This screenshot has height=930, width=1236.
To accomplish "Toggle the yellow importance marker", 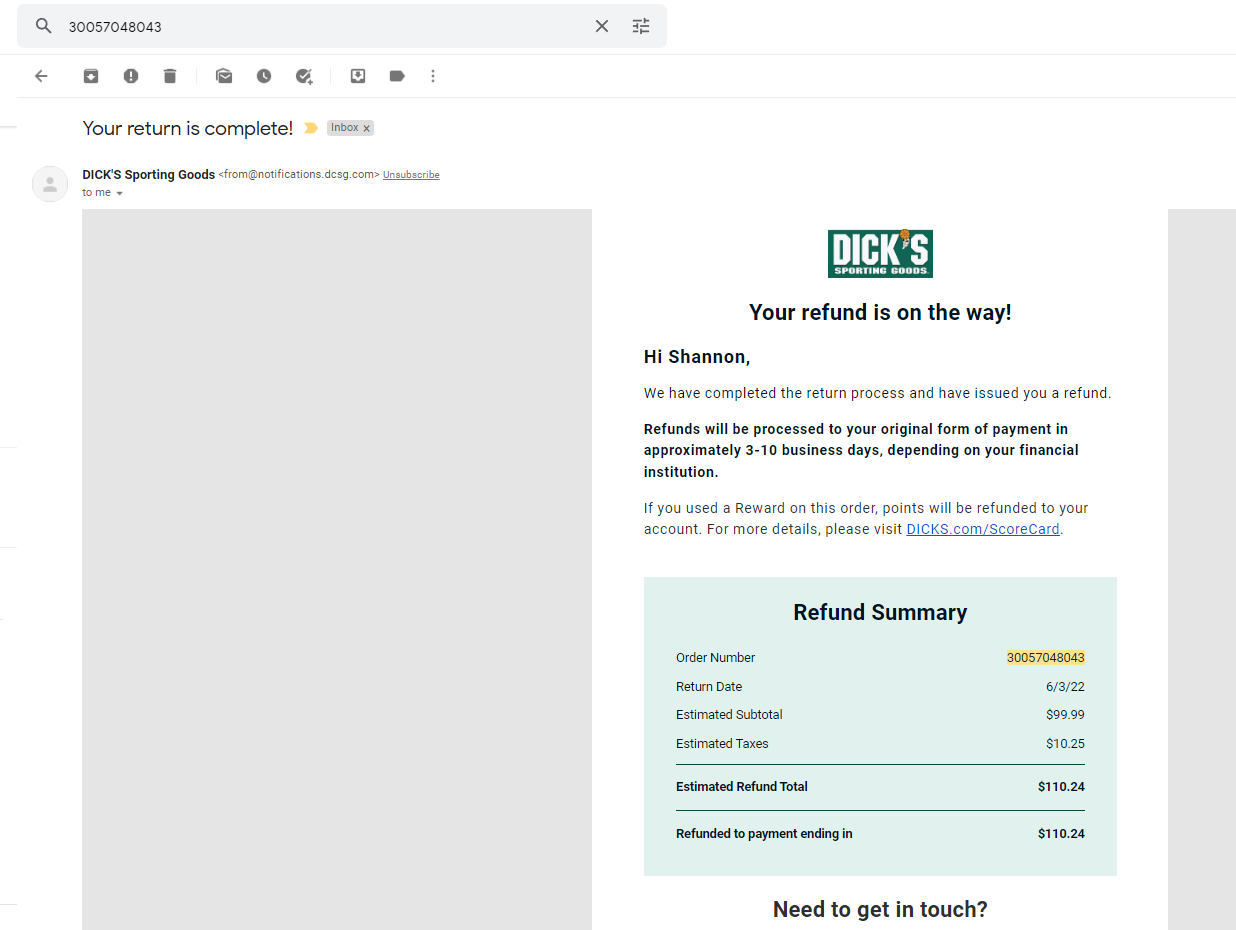I will (x=311, y=128).
